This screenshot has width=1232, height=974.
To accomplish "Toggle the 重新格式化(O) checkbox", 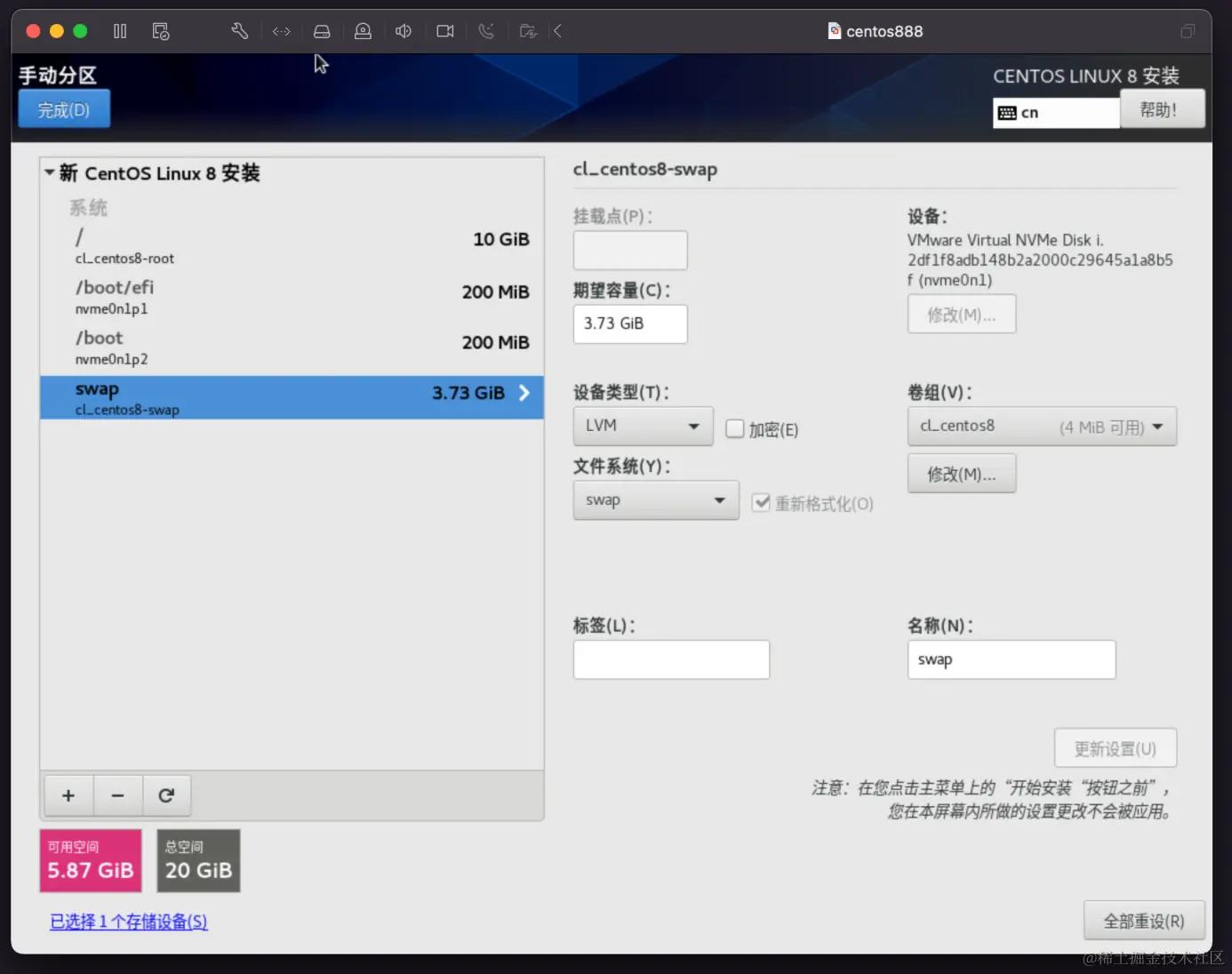I will point(761,503).
